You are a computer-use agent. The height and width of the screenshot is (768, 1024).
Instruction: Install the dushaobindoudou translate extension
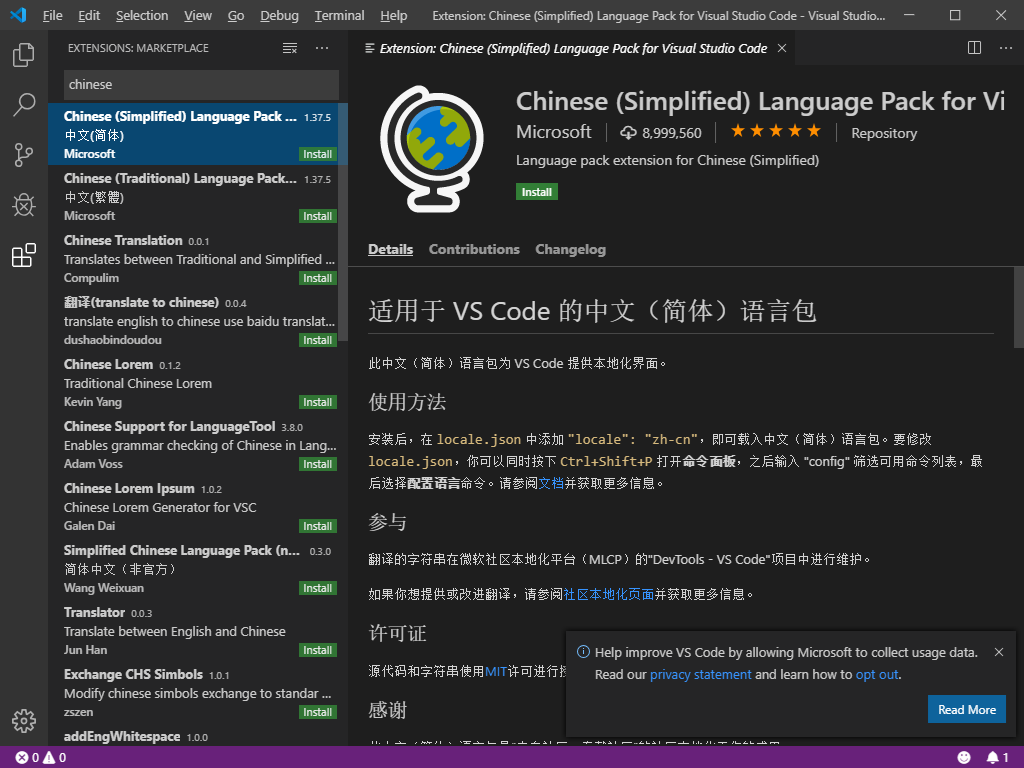317,340
